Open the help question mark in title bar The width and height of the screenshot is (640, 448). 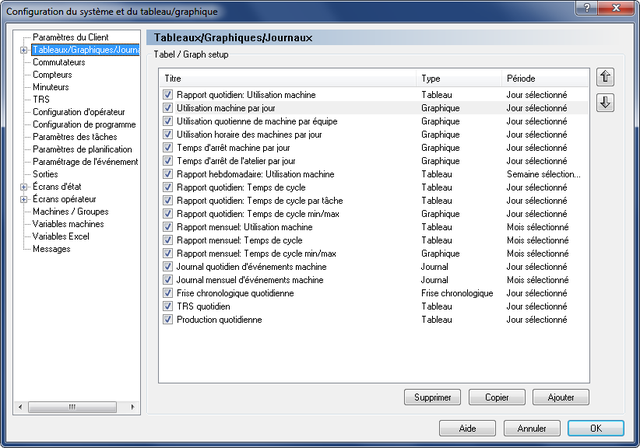[588, 8]
